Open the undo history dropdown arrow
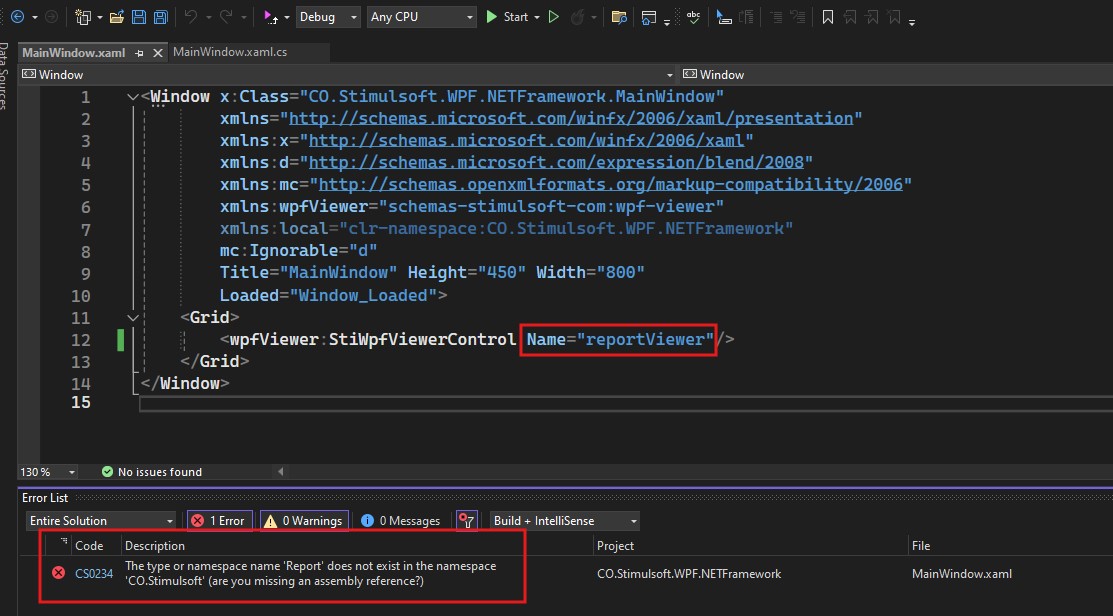The width and height of the screenshot is (1113, 616). (x=208, y=17)
